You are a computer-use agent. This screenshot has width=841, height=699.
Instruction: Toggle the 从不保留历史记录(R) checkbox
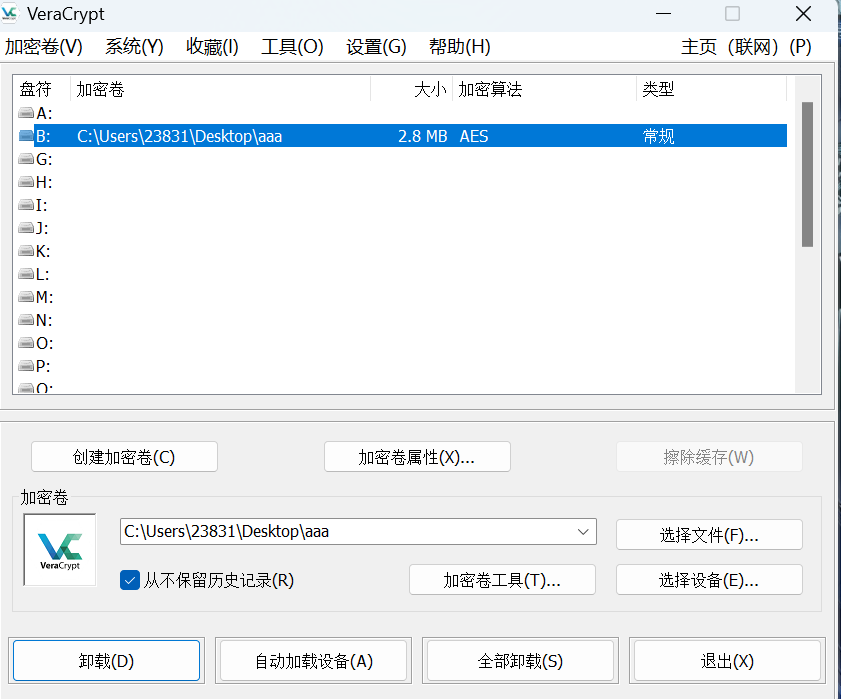tap(130, 580)
